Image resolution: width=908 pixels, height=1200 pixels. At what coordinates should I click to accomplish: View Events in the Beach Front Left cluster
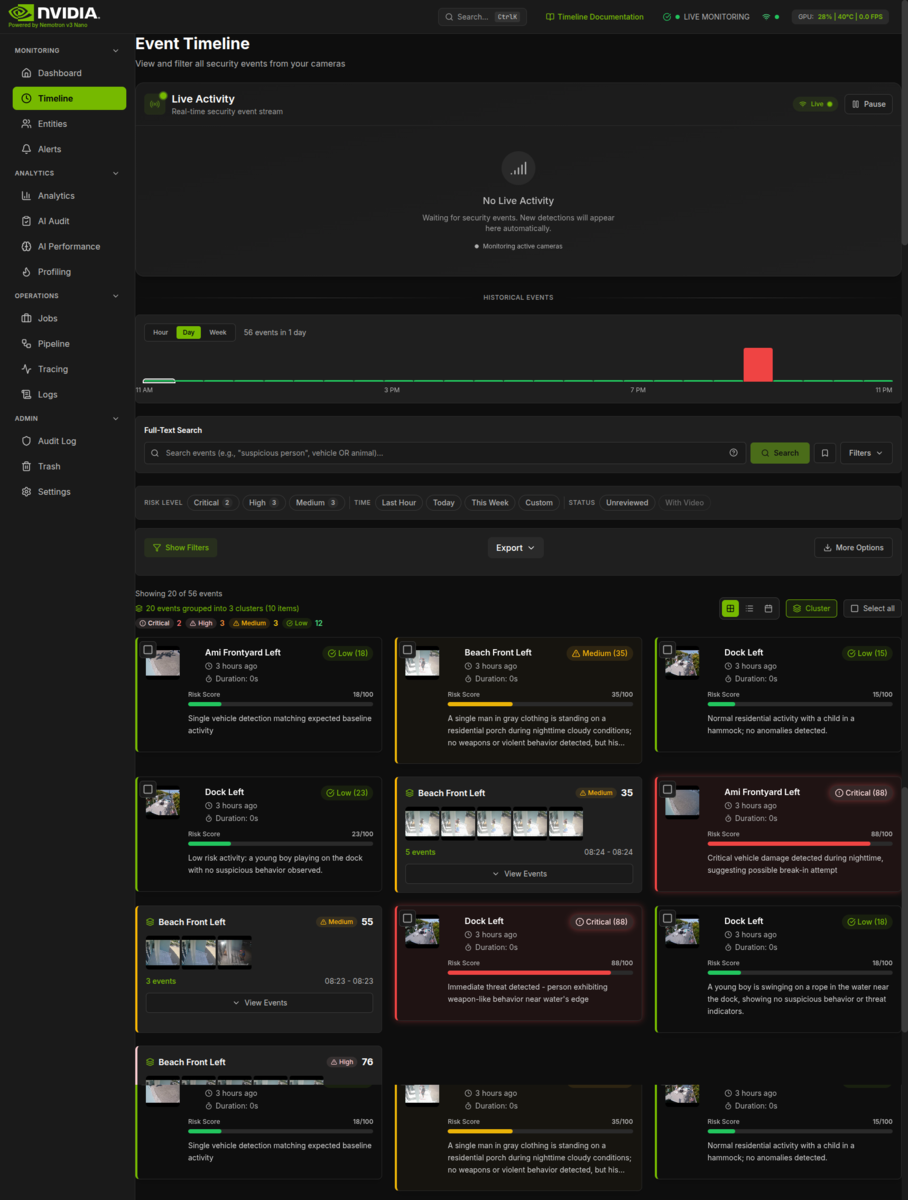[x=518, y=873]
